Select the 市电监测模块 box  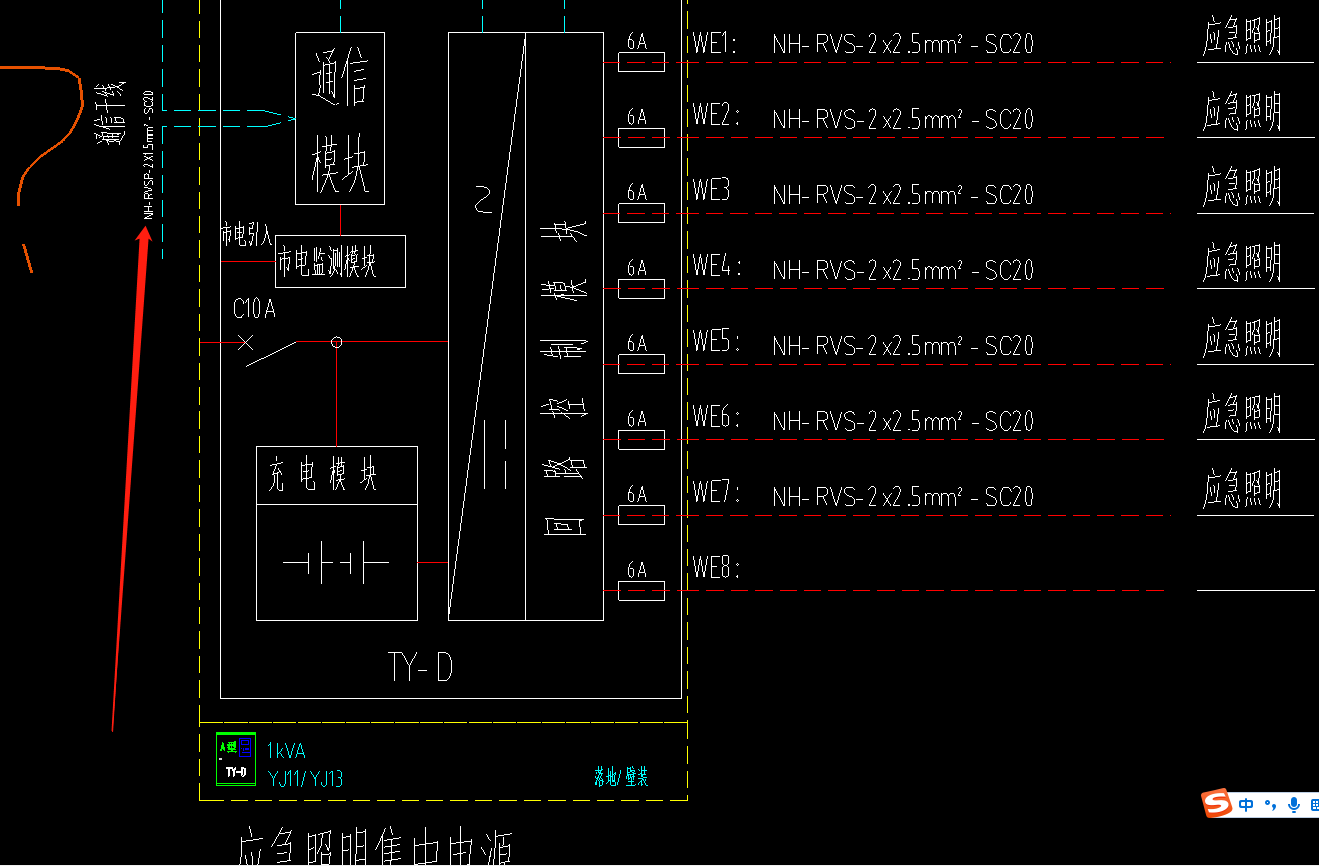click(340, 261)
